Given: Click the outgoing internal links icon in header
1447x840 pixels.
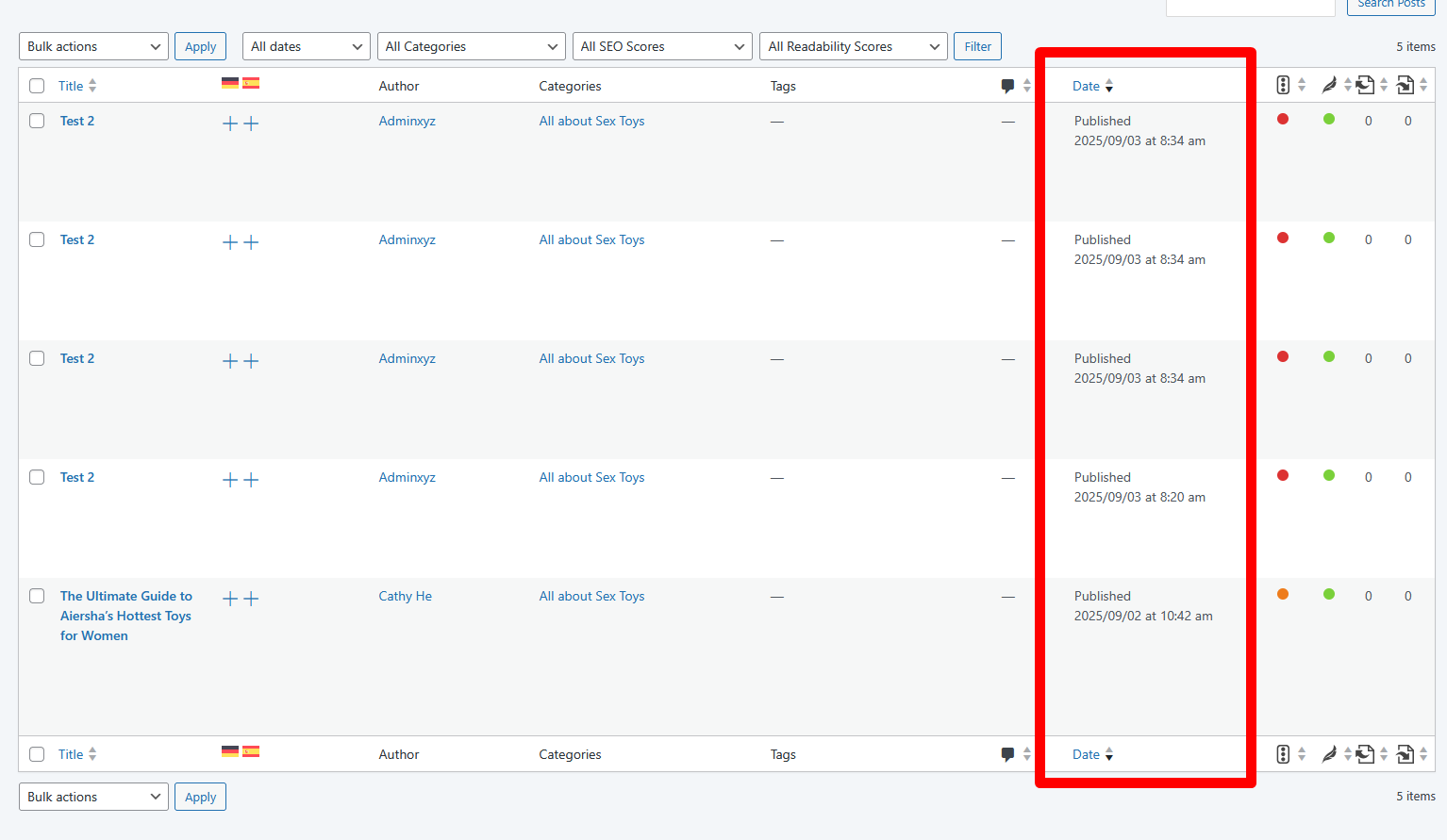Looking at the screenshot, I should click(x=1365, y=86).
